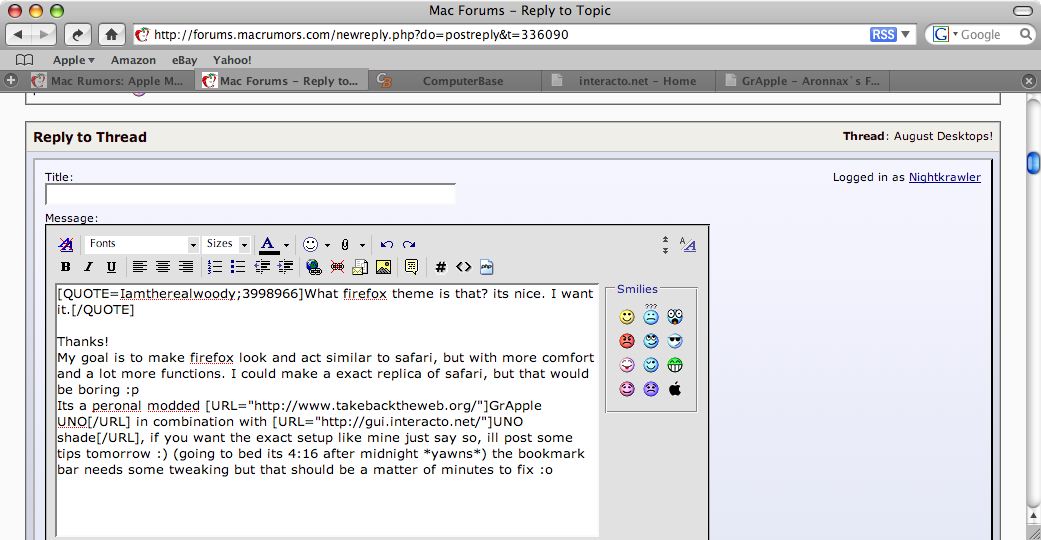
Task: Go to home page button
Action: coord(112,35)
